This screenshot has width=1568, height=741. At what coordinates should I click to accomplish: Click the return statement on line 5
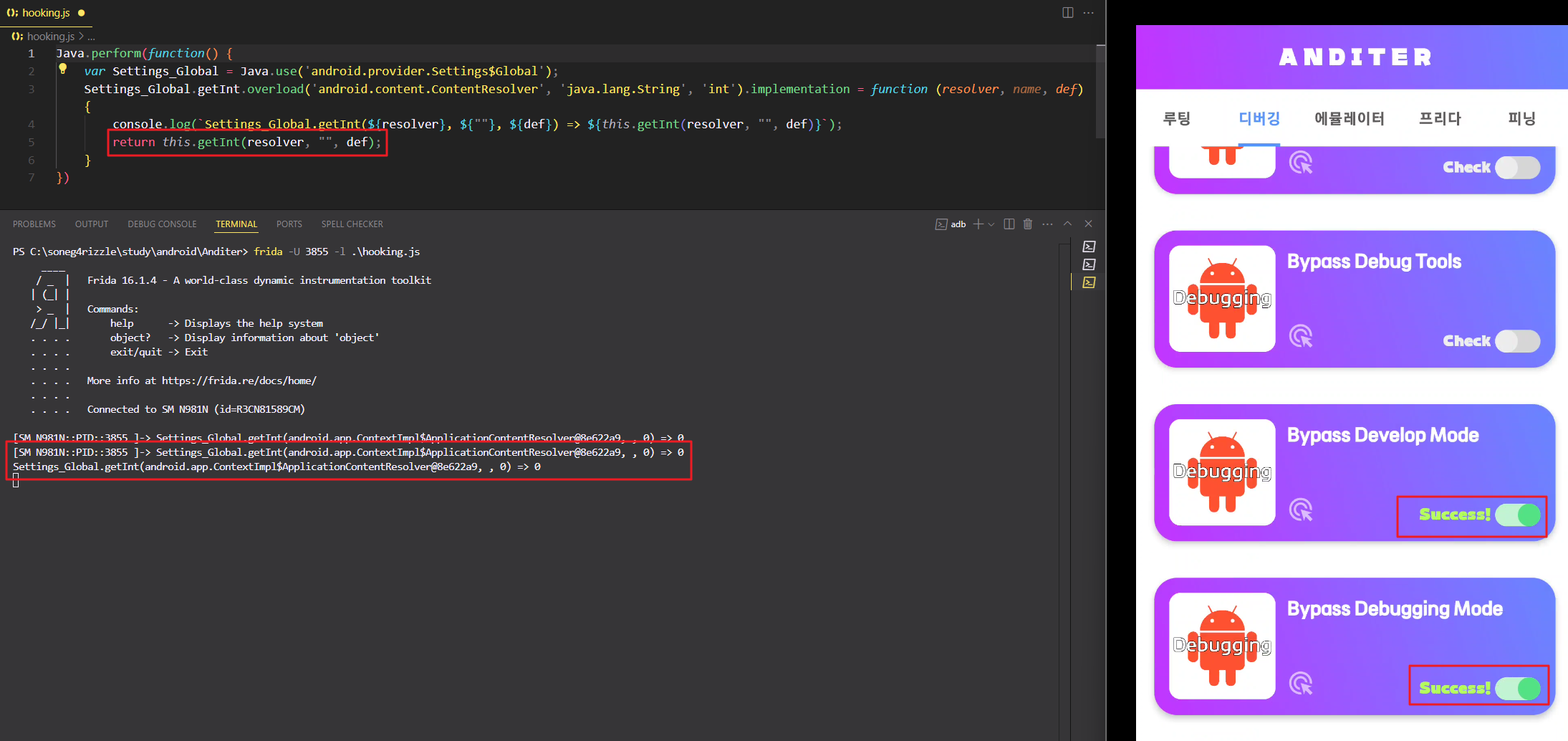click(246, 142)
